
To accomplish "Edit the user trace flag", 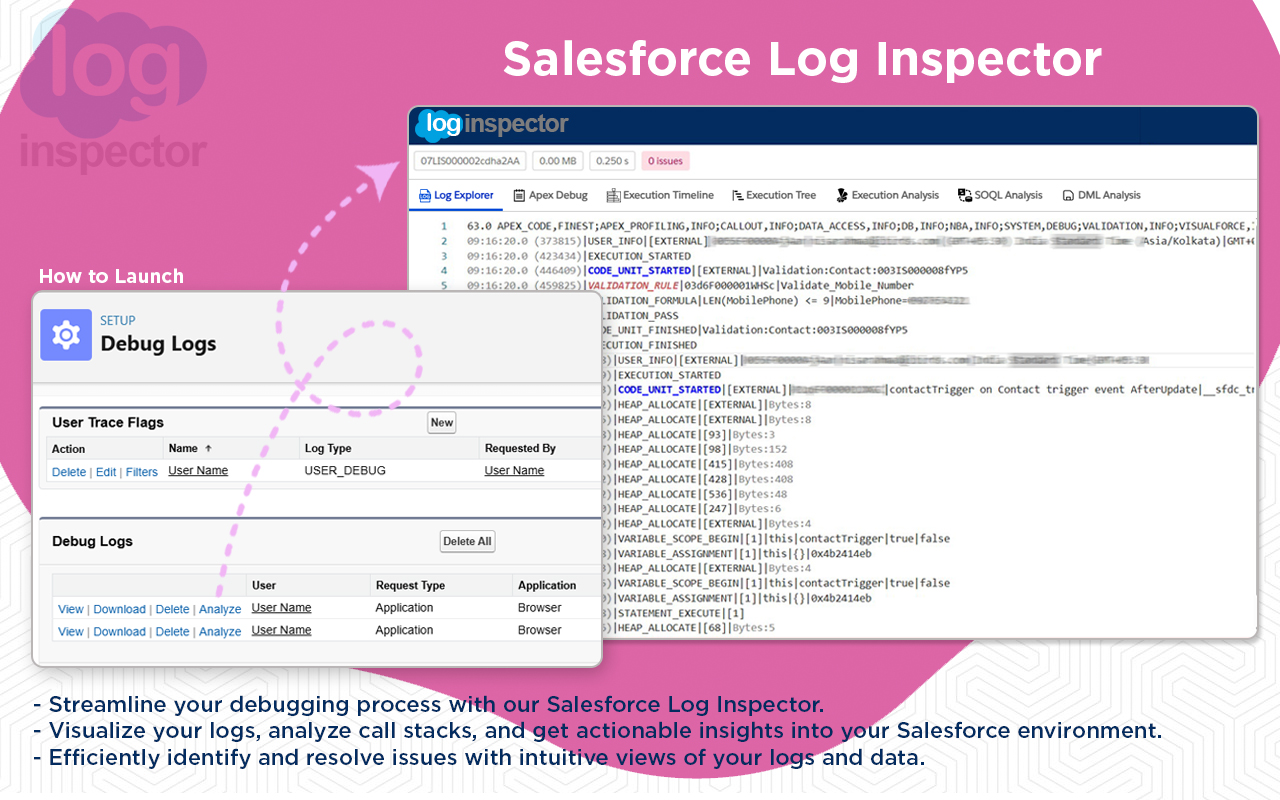I will [106, 472].
